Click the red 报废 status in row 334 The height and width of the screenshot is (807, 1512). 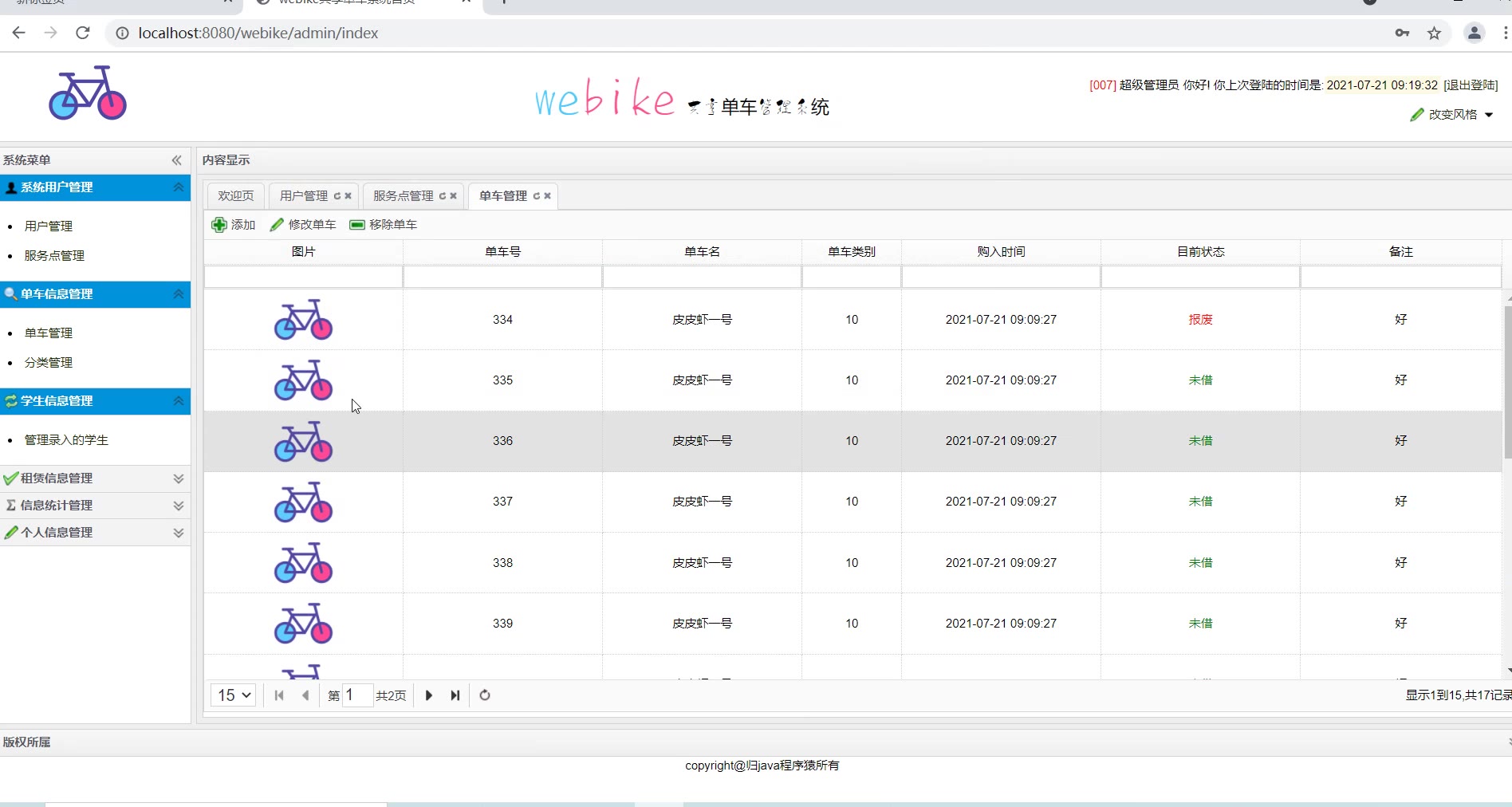click(x=1201, y=320)
